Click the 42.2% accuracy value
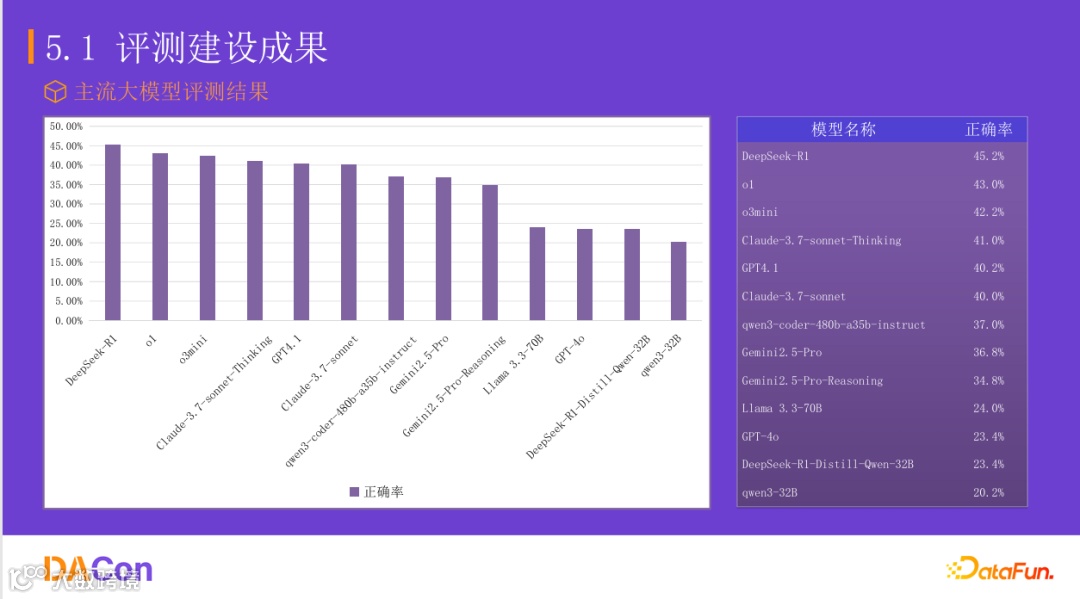 point(988,212)
